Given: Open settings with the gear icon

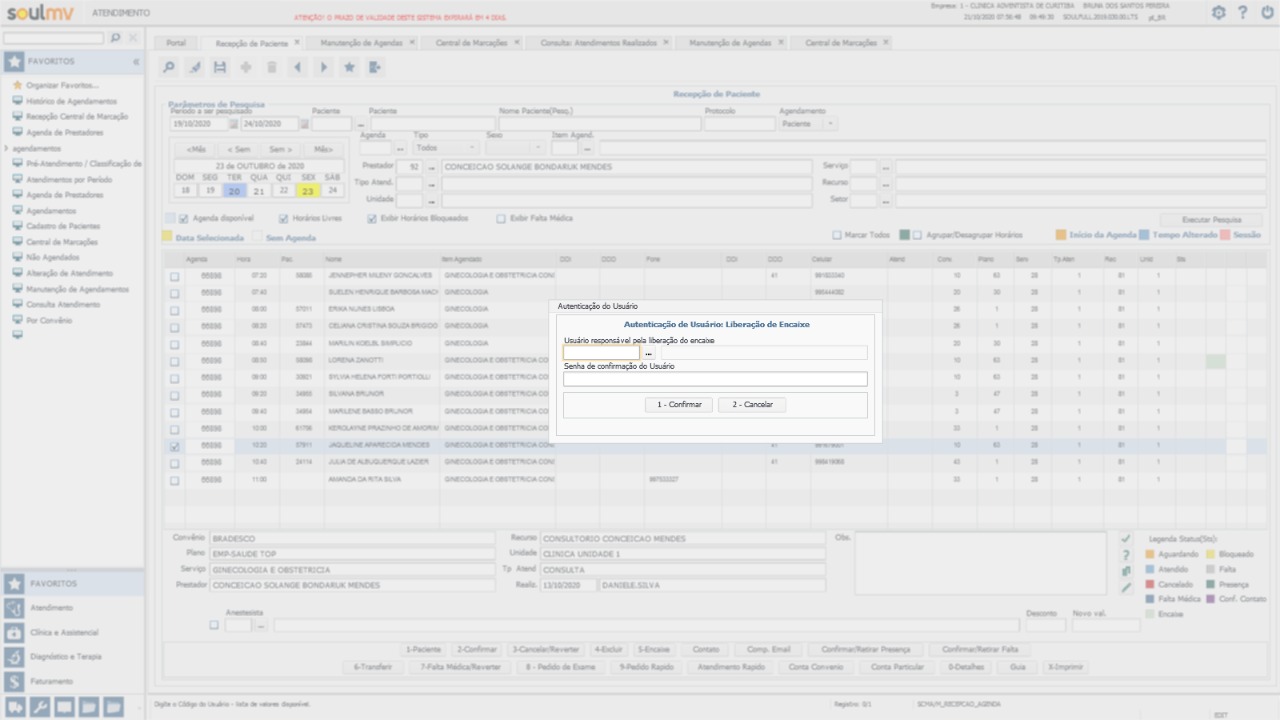Looking at the screenshot, I should click(1218, 12).
